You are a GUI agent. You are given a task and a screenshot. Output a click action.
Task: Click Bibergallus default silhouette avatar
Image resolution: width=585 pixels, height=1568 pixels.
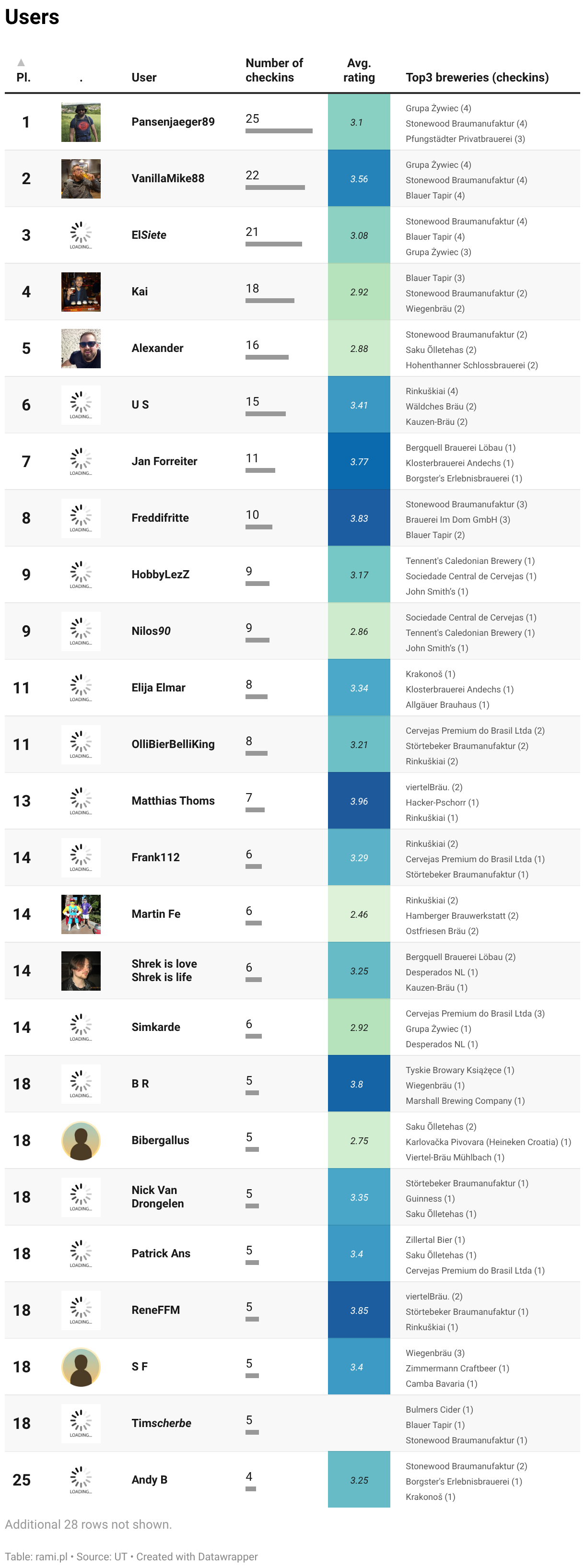tap(81, 1141)
